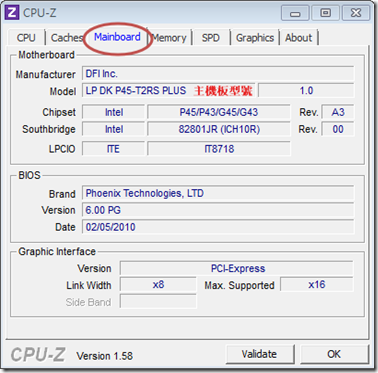This screenshot has width=378, height=373.
Task: View the About tab
Action: (x=299, y=38)
